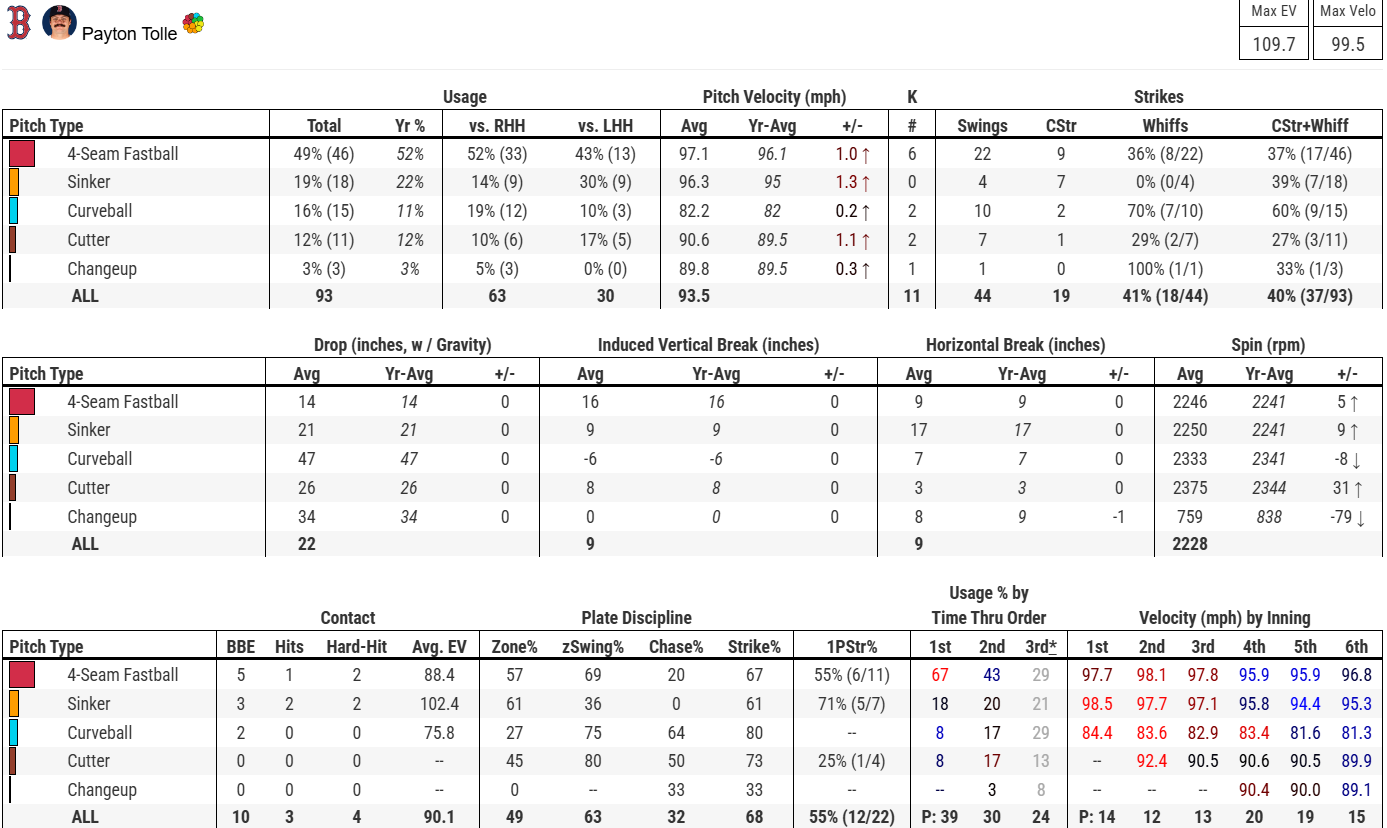The height and width of the screenshot is (828, 1387).
Task: Click the colorful pitch-dots icon beside the name
Action: 193,24
